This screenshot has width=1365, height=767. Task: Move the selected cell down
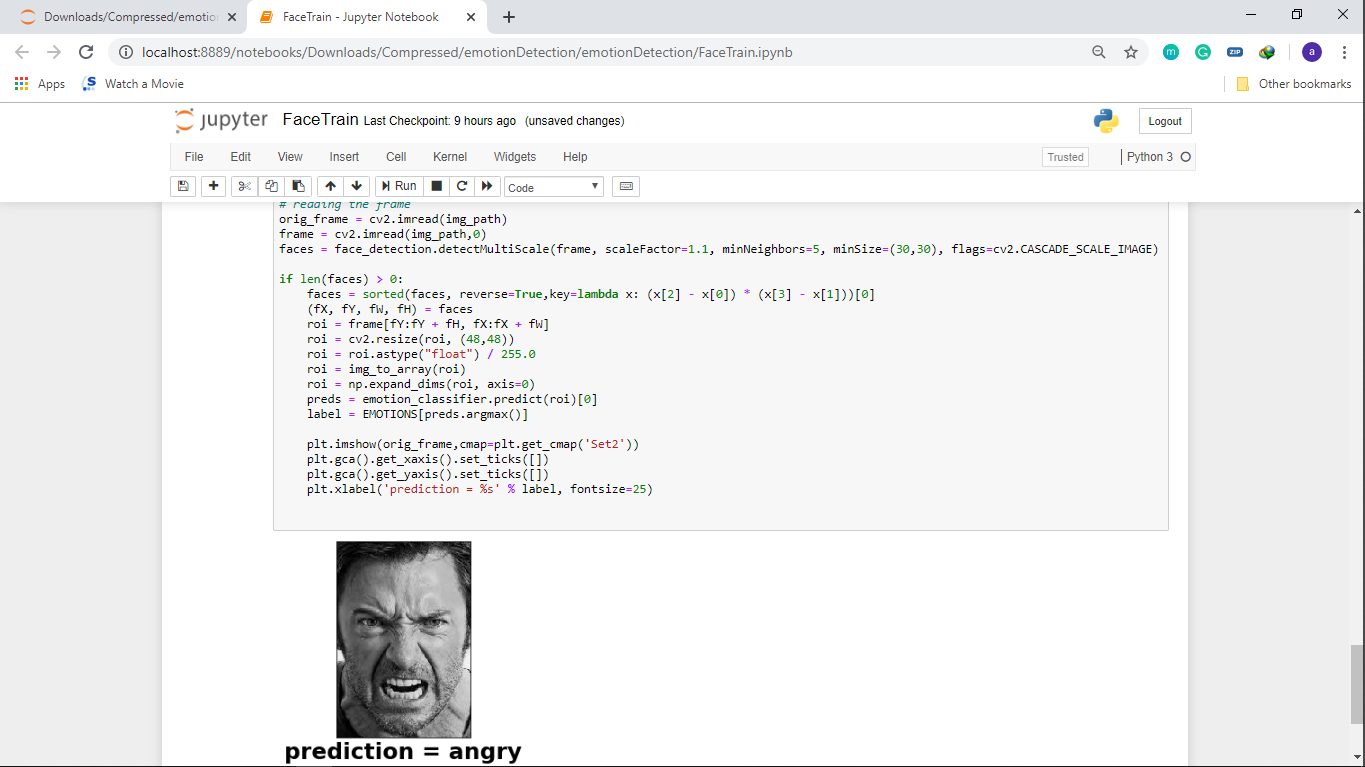pyautogui.click(x=356, y=186)
